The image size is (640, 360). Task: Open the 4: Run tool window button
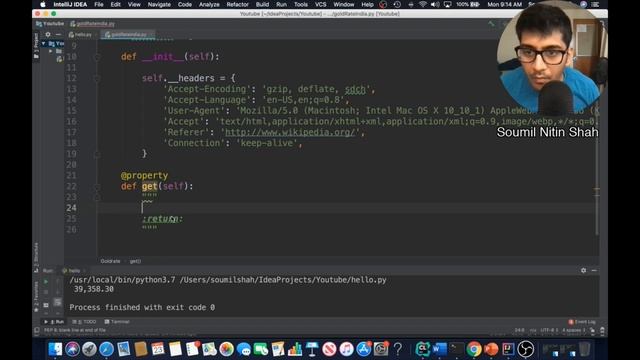click(54, 322)
